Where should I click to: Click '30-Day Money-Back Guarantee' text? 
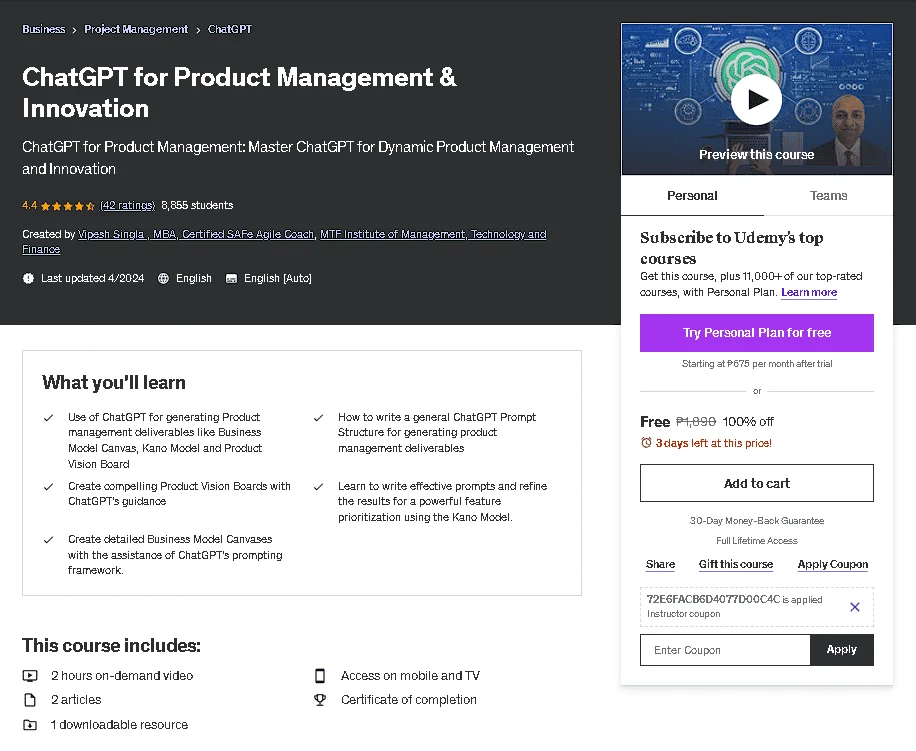757,520
